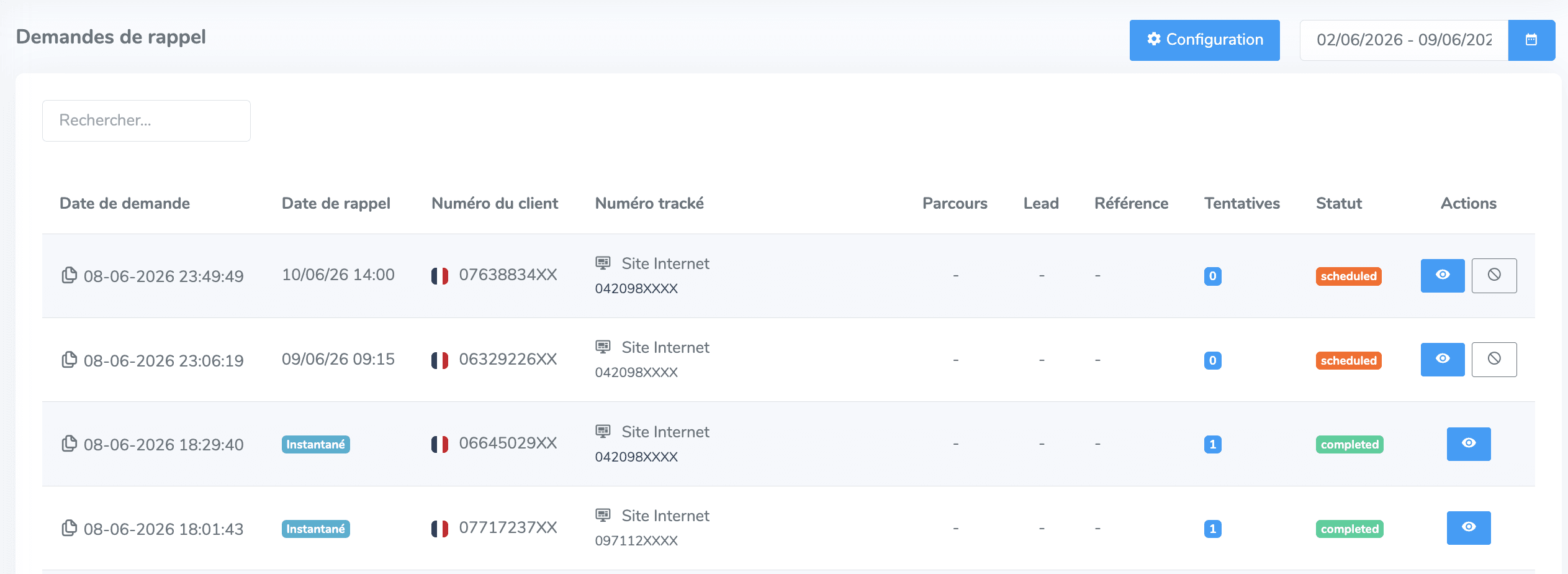This screenshot has height=574, width=1568.
Task: Click the Instantané badge for 06645029XX
Action: tap(316, 444)
